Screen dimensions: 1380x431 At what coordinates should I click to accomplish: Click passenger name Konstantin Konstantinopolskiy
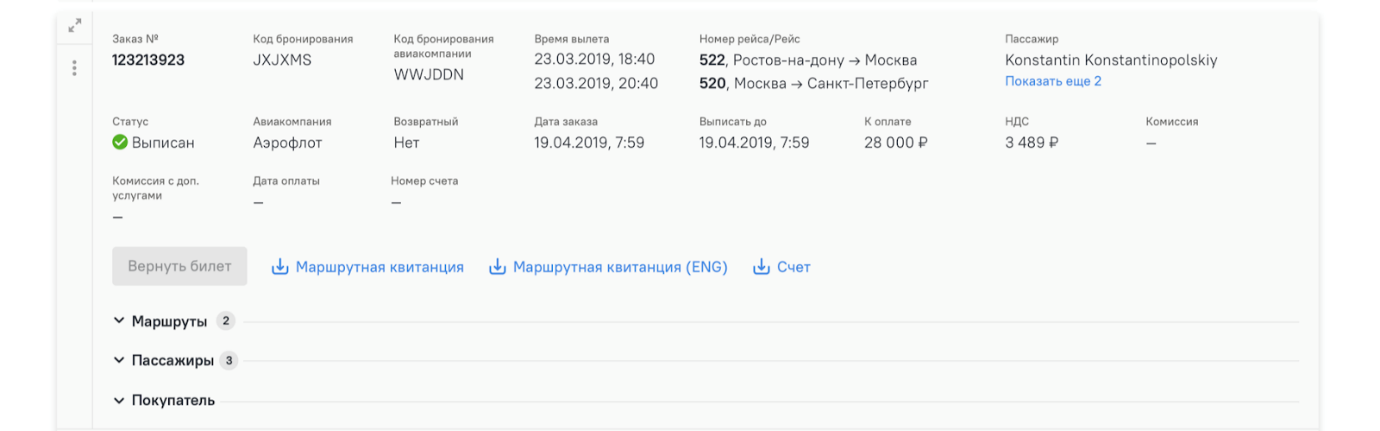tap(1111, 60)
